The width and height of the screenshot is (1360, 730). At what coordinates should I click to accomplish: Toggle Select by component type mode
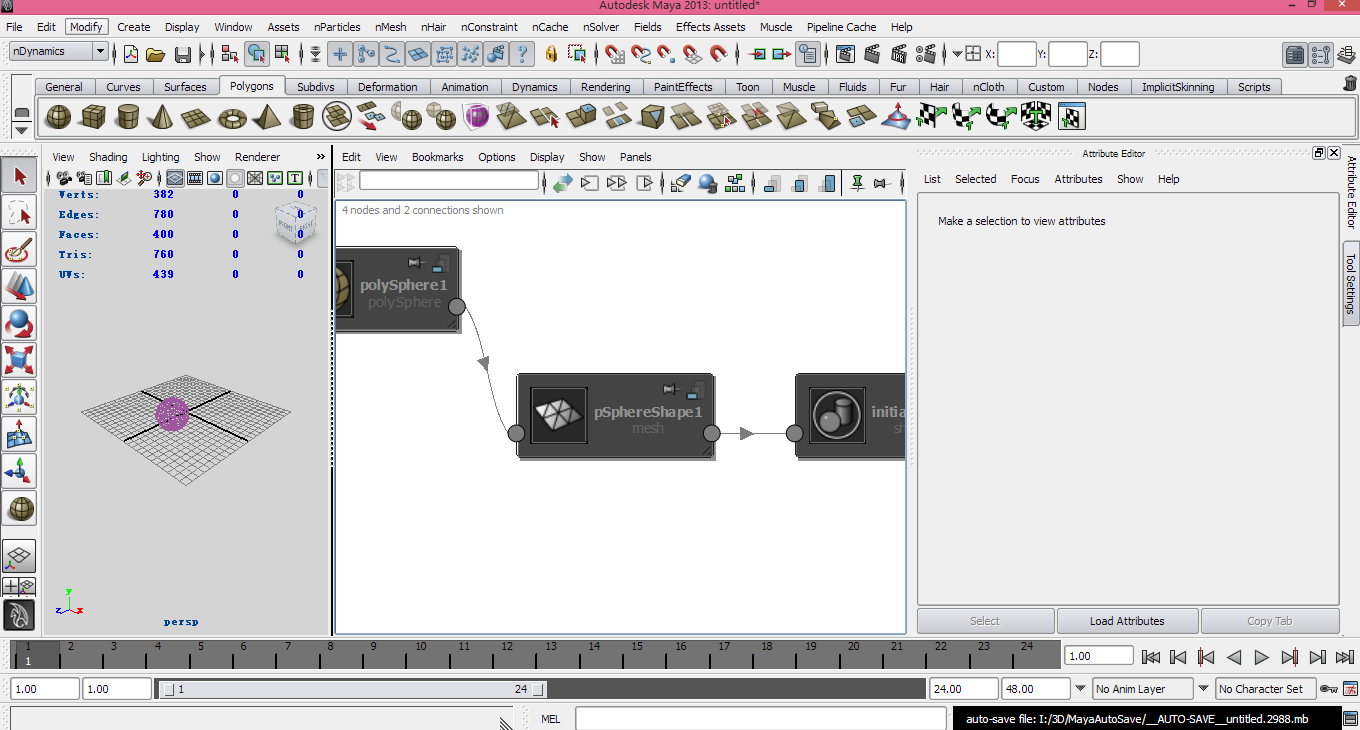[x=283, y=54]
